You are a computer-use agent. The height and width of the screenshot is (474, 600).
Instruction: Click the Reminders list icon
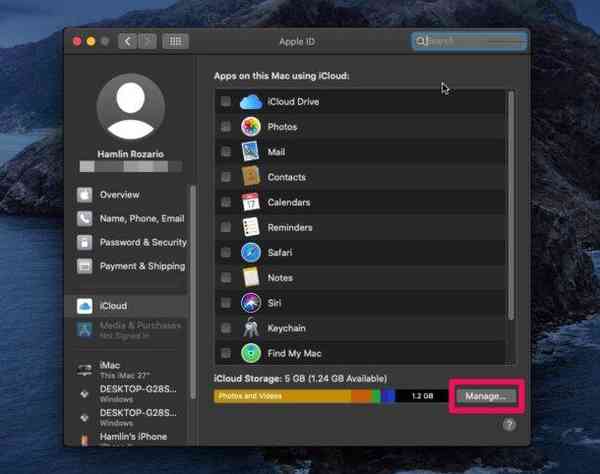click(251, 227)
